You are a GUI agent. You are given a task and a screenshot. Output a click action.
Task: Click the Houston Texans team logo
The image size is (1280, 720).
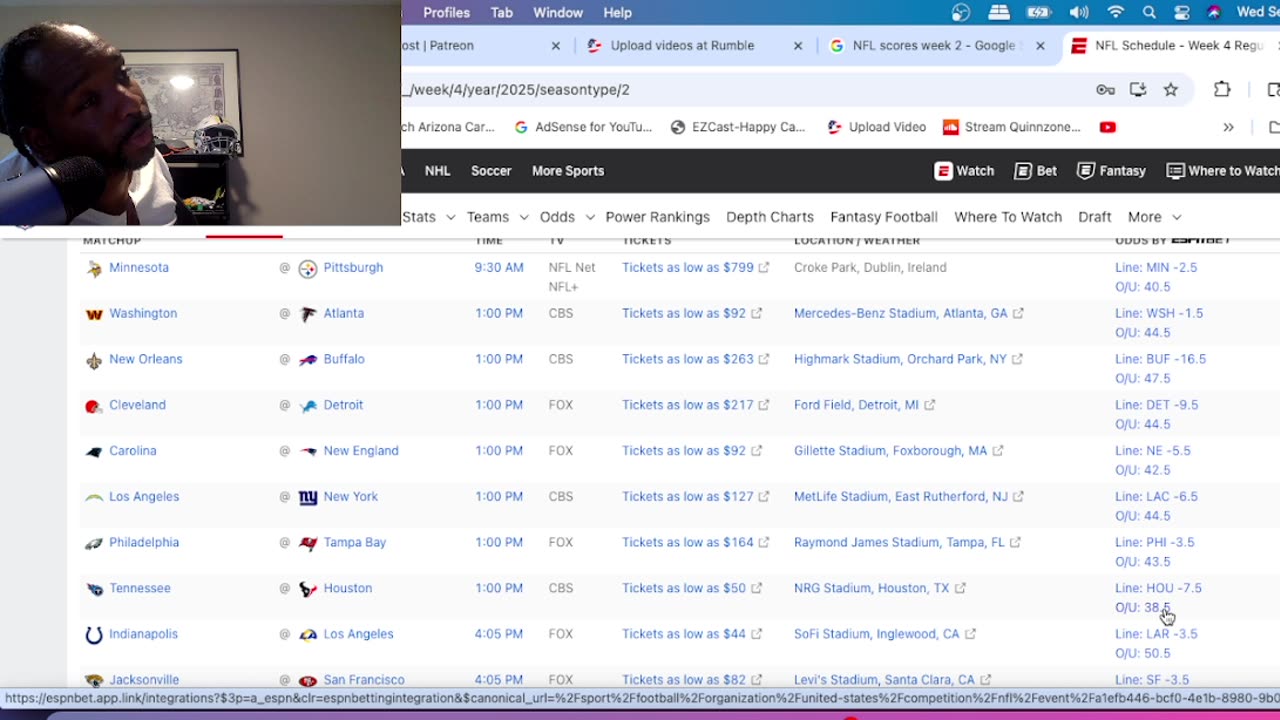pyautogui.click(x=308, y=589)
